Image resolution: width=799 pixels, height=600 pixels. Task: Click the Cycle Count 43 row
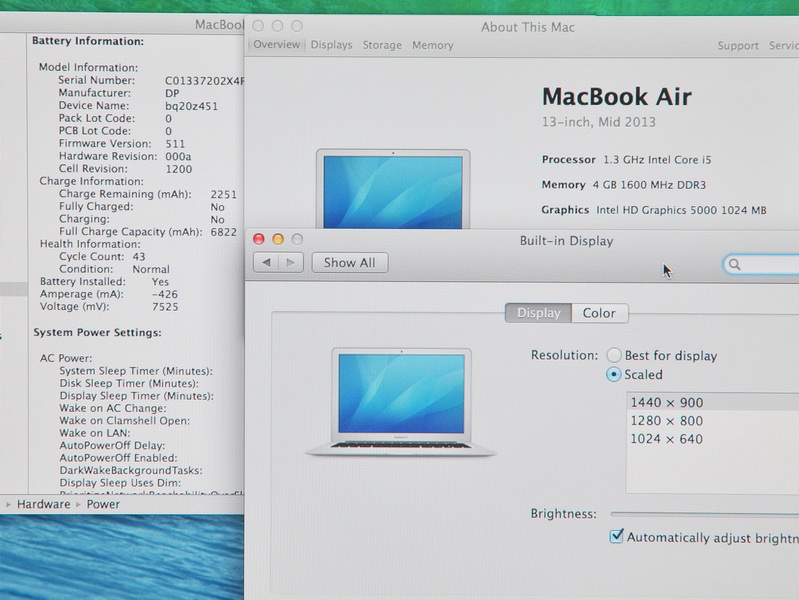click(x=102, y=256)
